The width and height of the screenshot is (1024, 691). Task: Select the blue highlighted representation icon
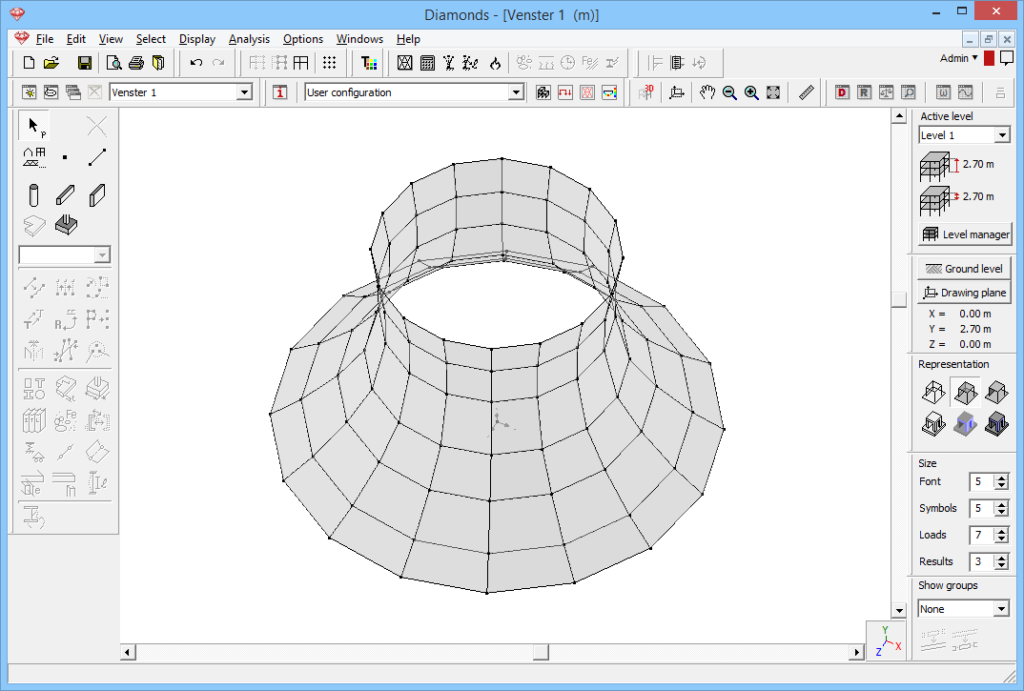coord(965,423)
